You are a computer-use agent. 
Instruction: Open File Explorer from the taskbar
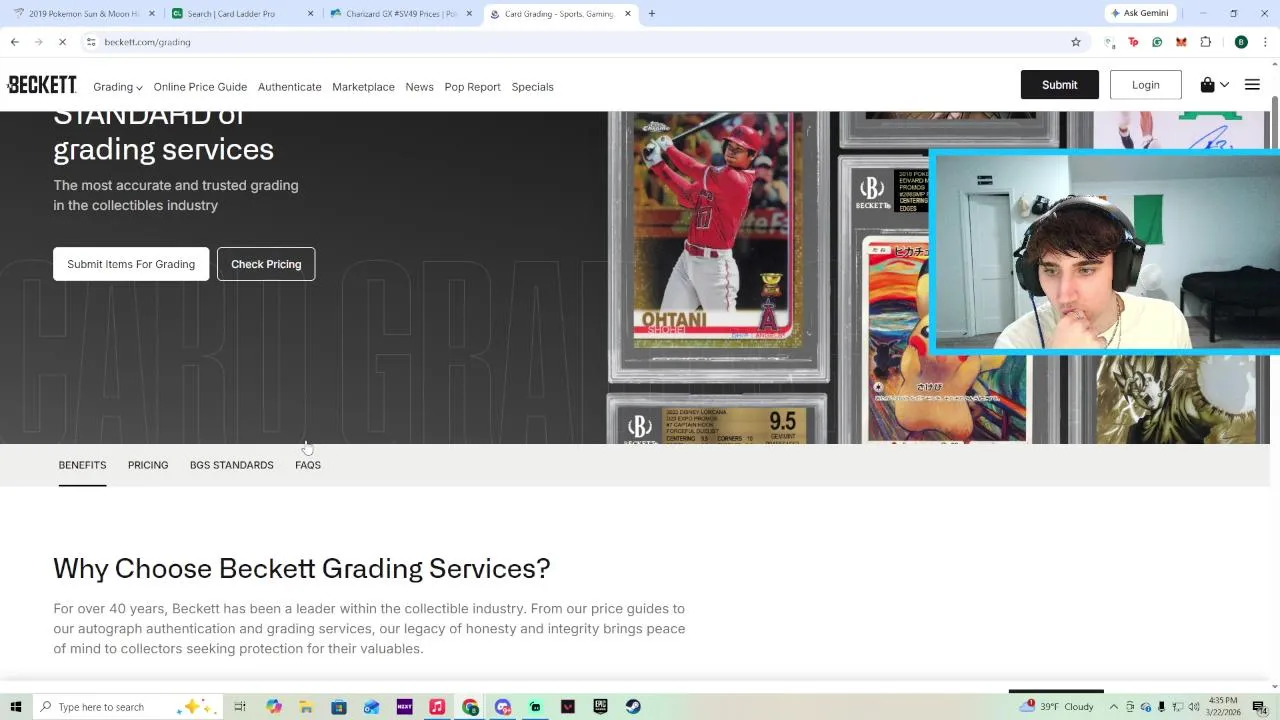[306, 707]
